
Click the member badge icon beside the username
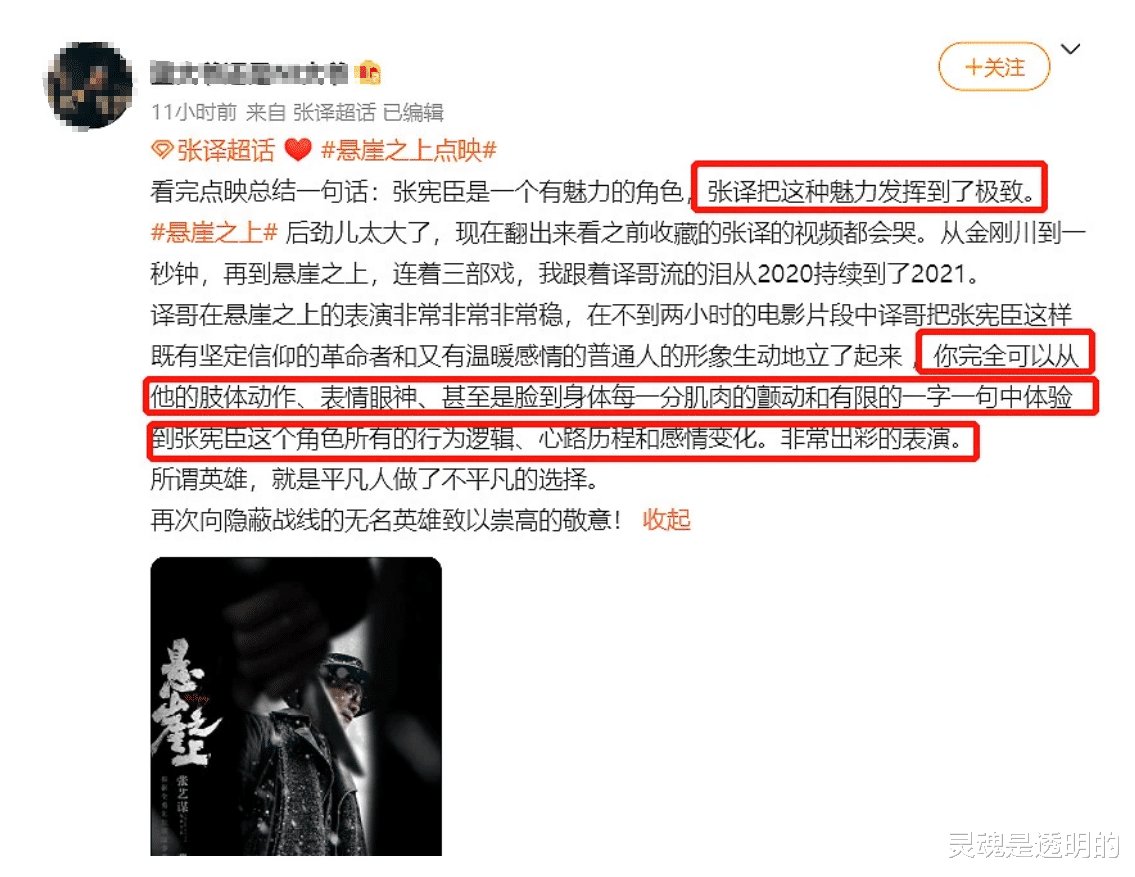click(368, 73)
